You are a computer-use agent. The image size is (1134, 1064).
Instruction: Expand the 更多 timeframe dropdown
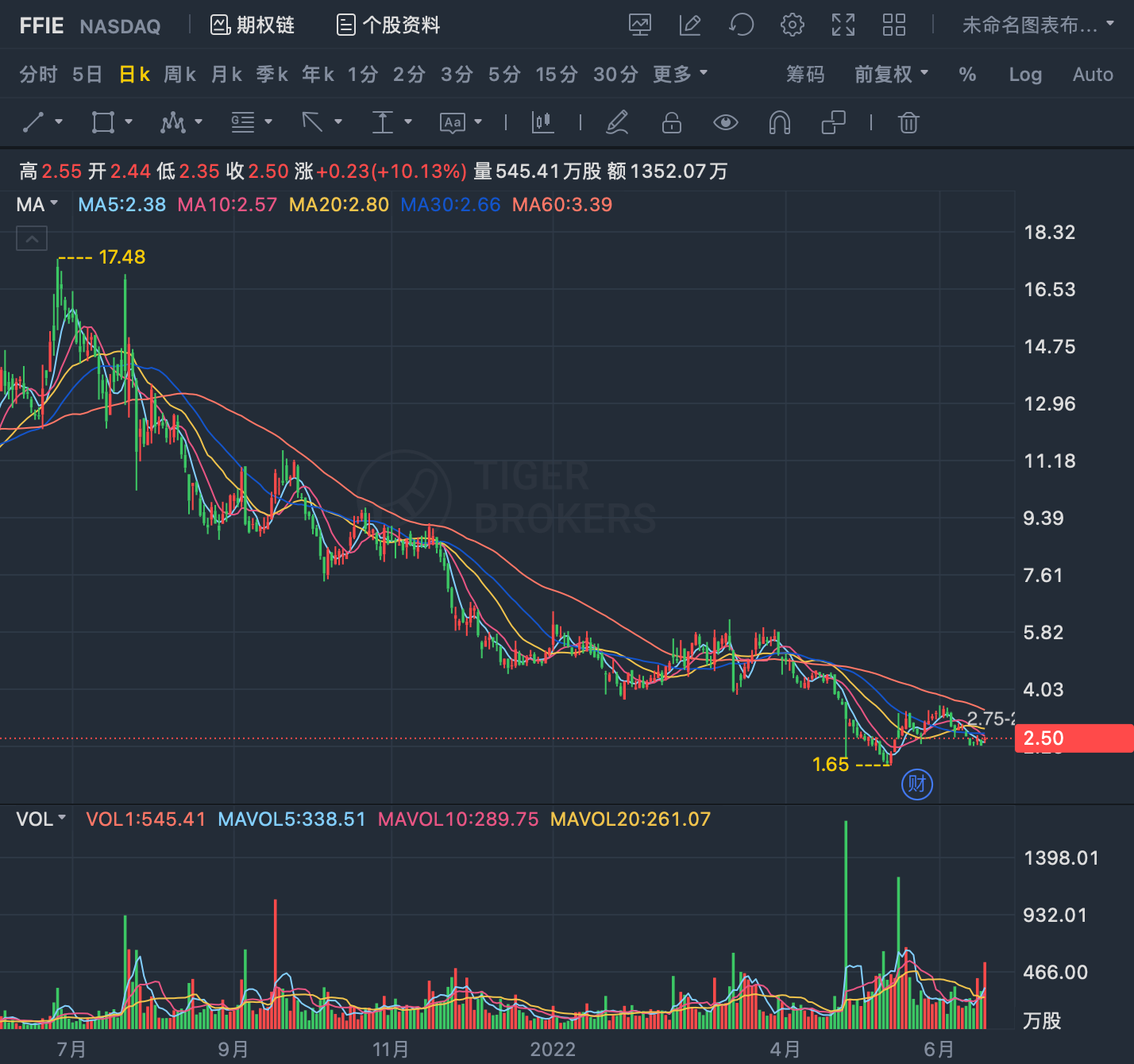click(680, 75)
